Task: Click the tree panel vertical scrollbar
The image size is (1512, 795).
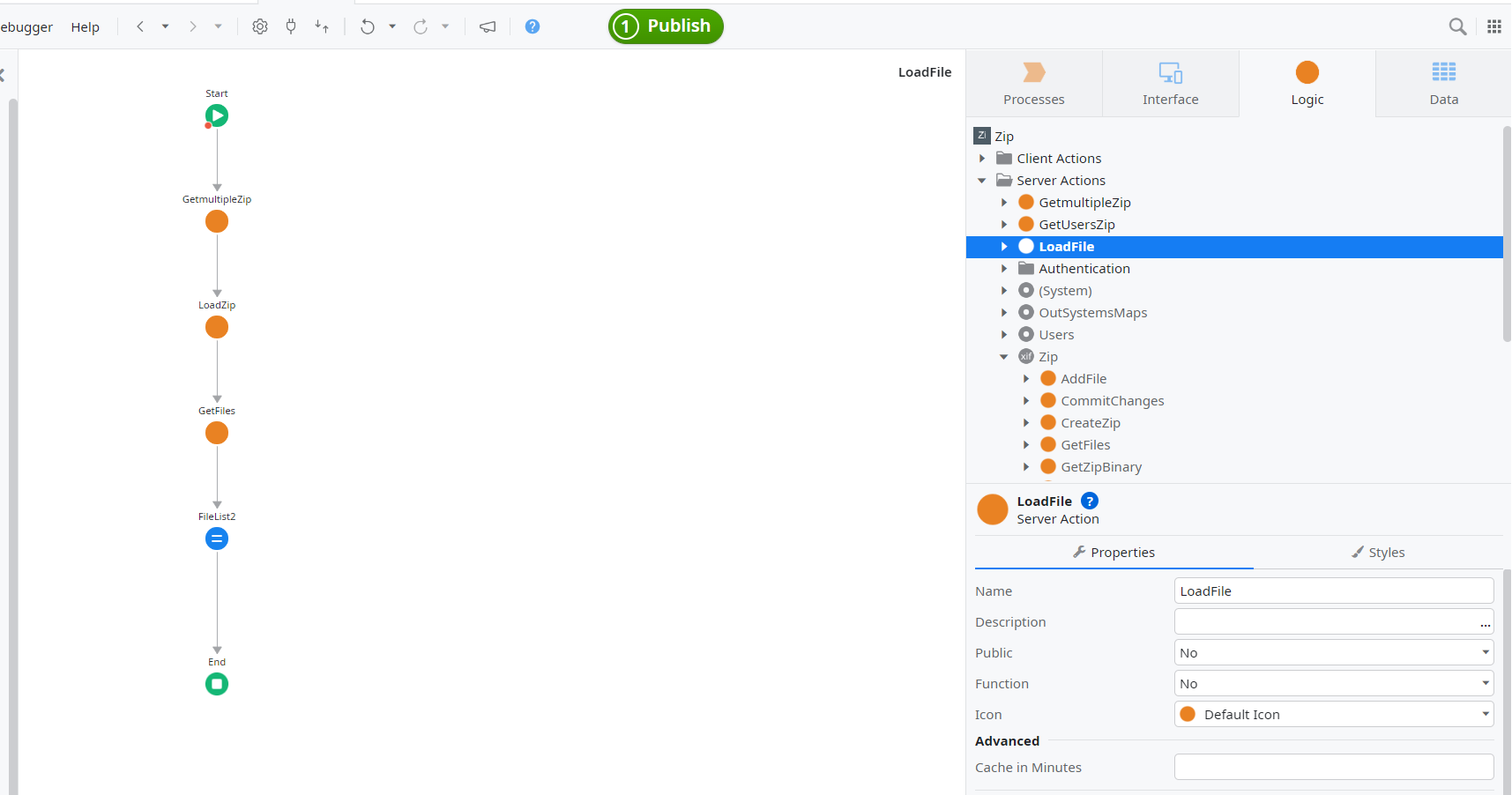Action: pos(1507,234)
